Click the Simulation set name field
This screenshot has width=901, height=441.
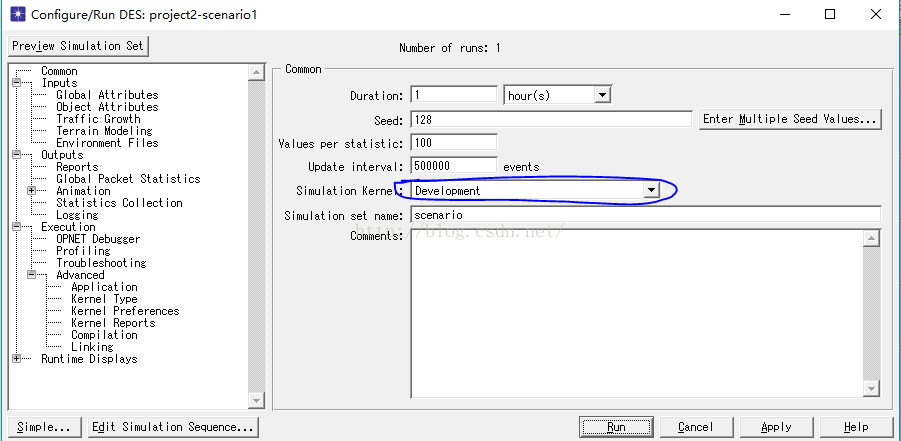pyautogui.click(x=646, y=215)
